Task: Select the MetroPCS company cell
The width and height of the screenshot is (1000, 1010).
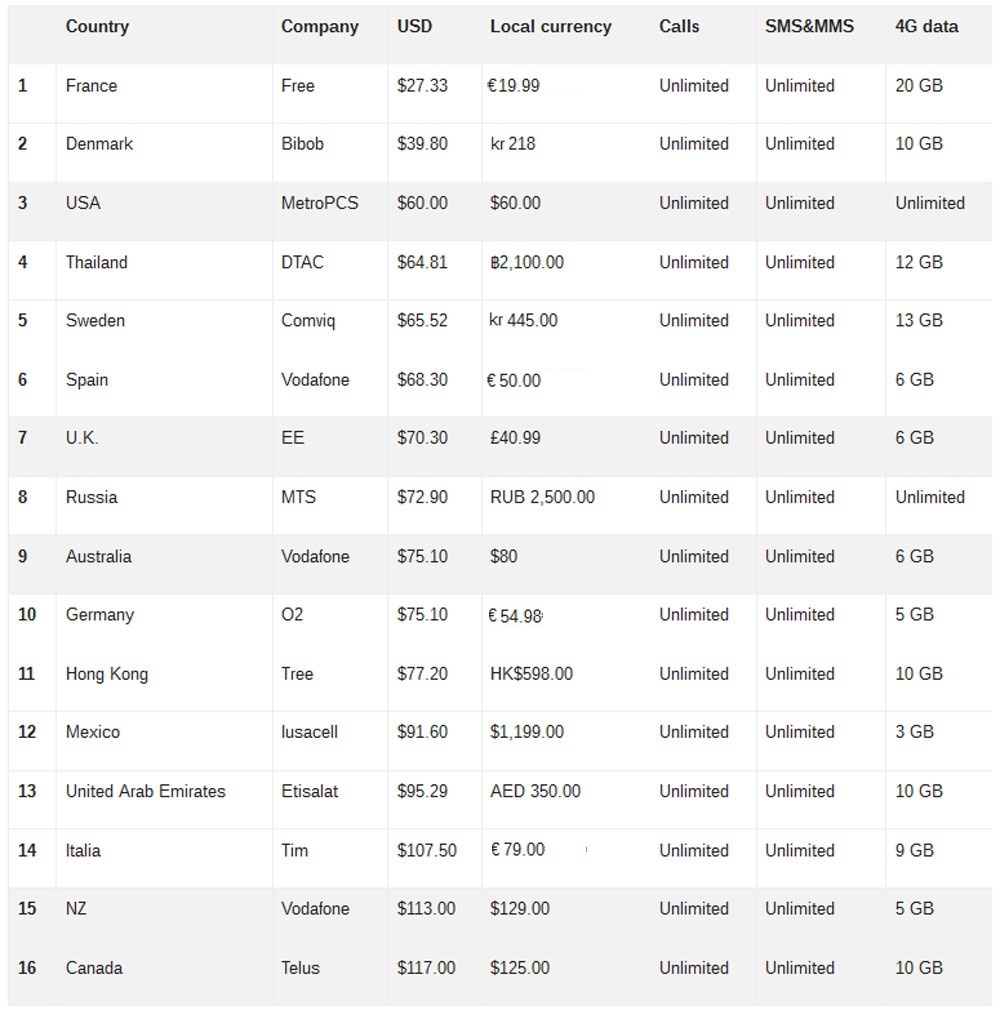Action: pos(319,203)
